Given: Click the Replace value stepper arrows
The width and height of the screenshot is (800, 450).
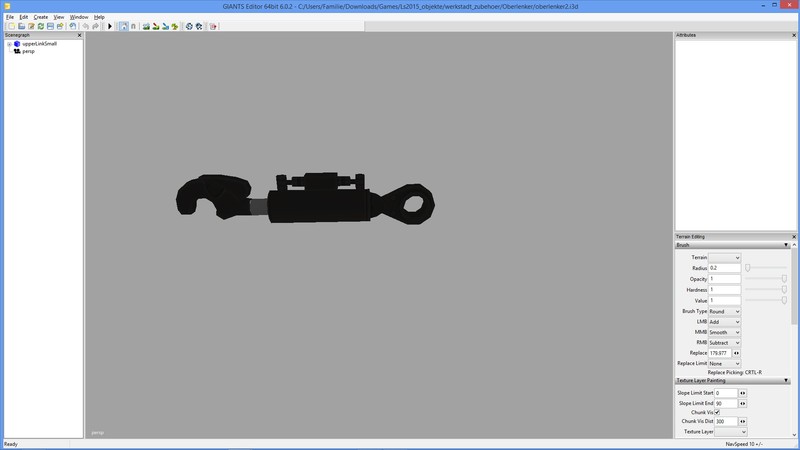Looking at the screenshot, I should (x=737, y=353).
